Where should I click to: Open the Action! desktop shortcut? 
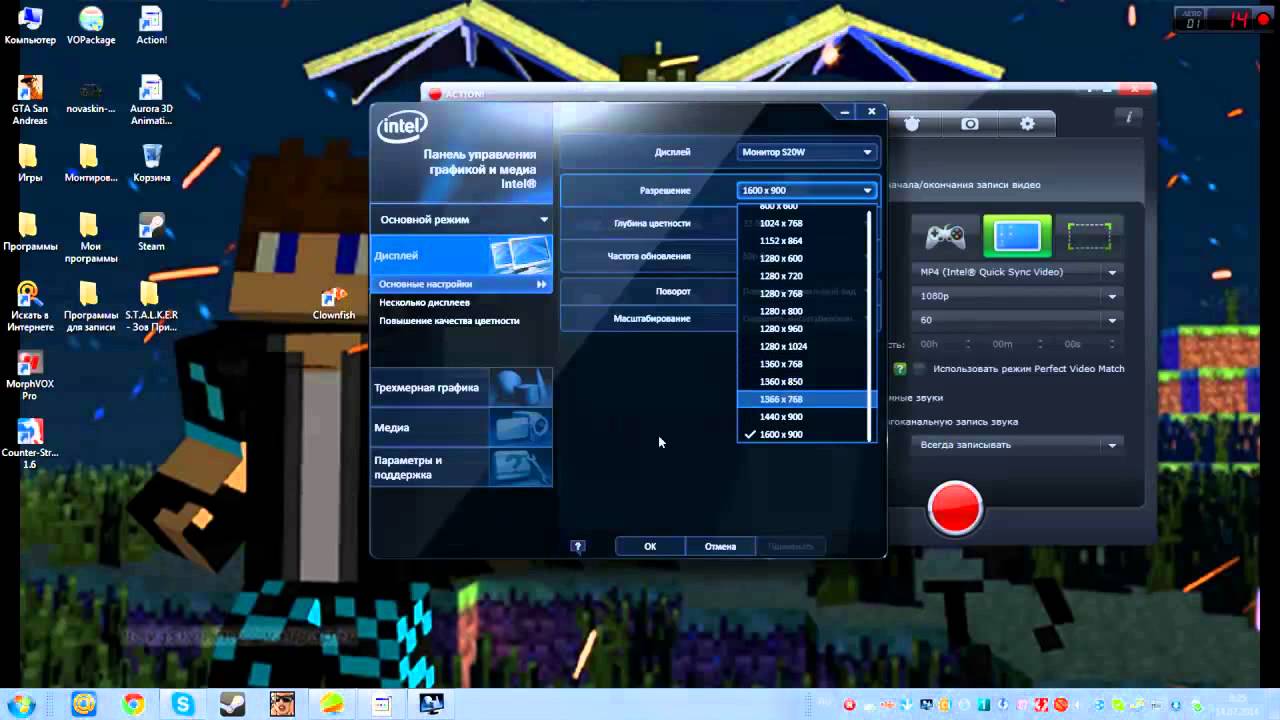(x=151, y=26)
